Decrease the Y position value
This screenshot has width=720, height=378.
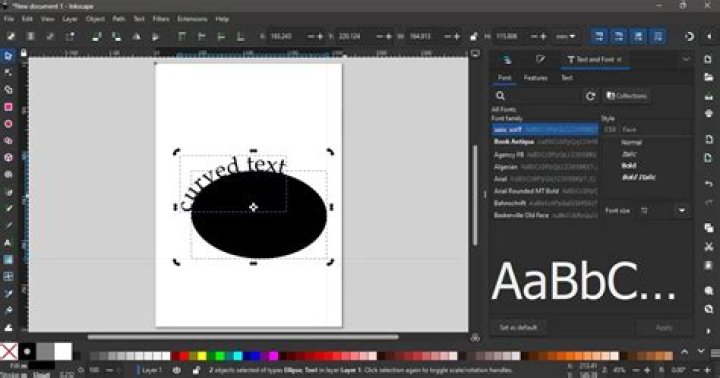[x=379, y=36]
